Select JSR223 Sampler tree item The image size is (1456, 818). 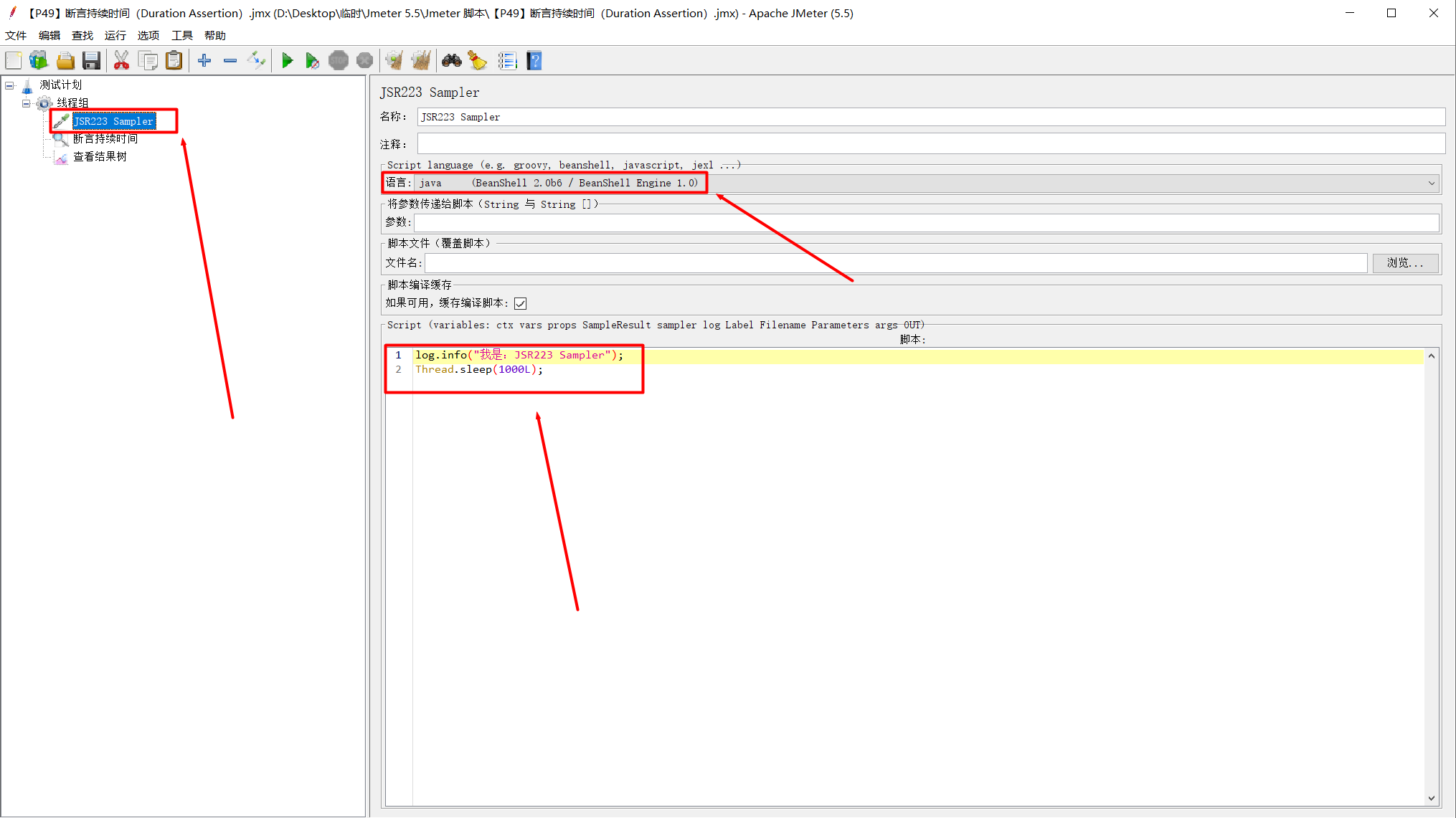point(114,121)
